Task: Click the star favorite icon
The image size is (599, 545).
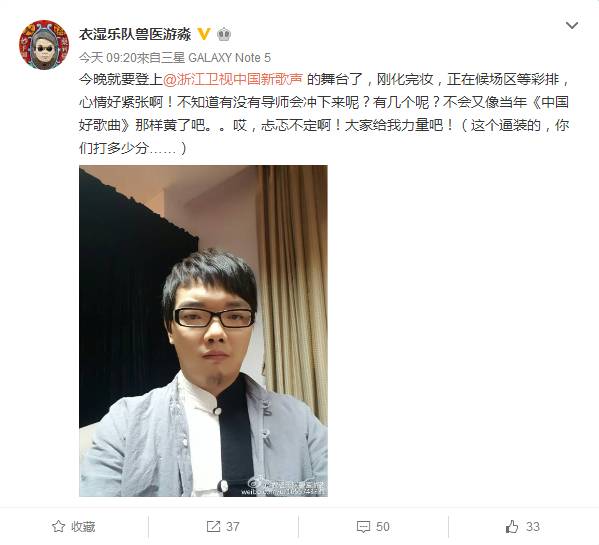Action: click(x=58, y=526)
